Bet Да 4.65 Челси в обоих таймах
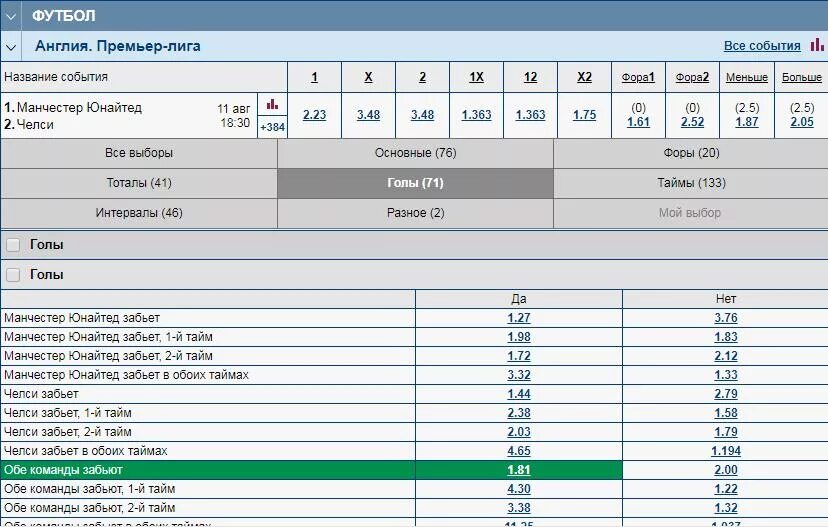Viewport: 828px width, 527px height. pos(519,451)
